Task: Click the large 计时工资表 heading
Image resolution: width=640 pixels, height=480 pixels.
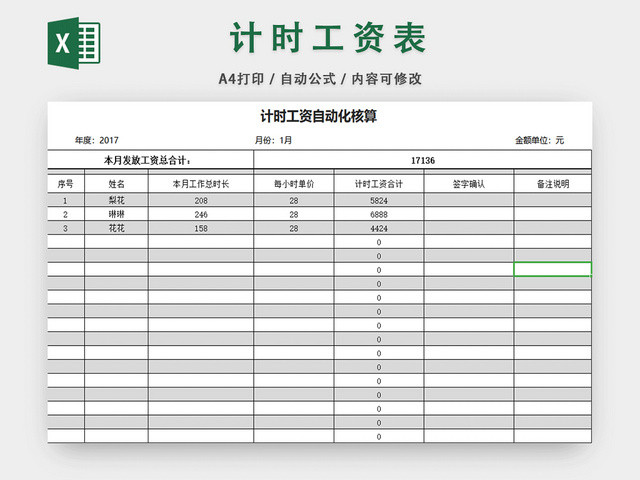Action: point(328,38)
